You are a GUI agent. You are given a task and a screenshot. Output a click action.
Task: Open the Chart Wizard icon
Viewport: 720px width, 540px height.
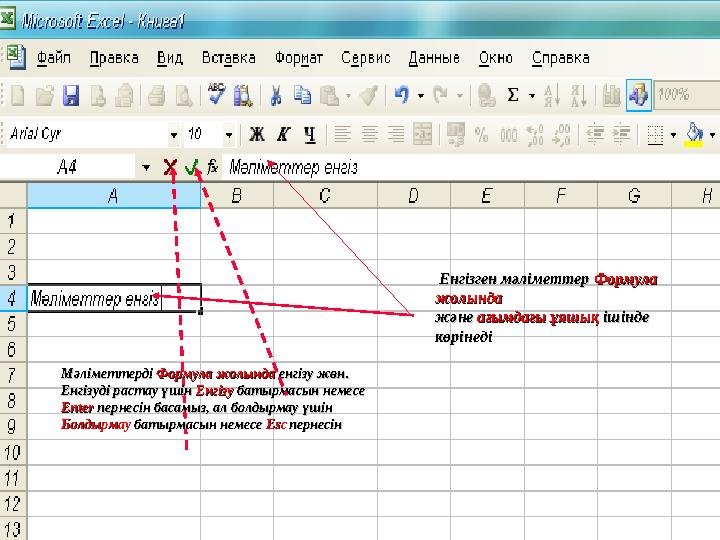[611, 96]
